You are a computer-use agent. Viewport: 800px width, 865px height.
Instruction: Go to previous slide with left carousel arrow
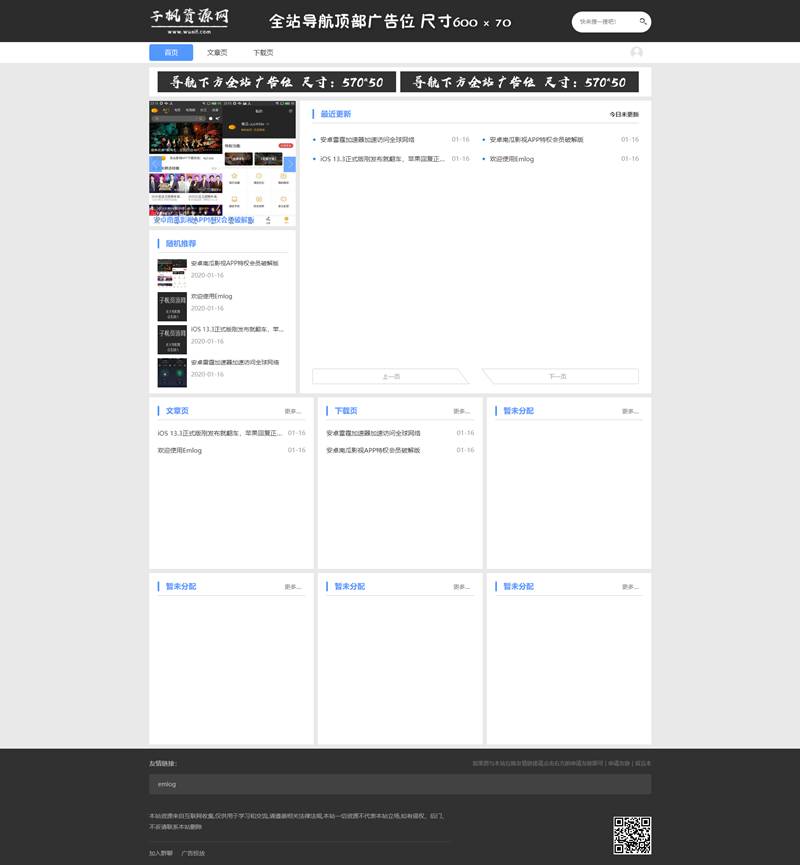pos(155,164)
